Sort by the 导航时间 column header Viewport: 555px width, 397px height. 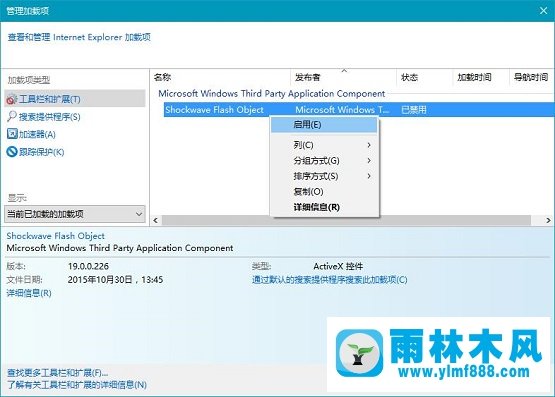pyautogui.click(x=532, y=77)
